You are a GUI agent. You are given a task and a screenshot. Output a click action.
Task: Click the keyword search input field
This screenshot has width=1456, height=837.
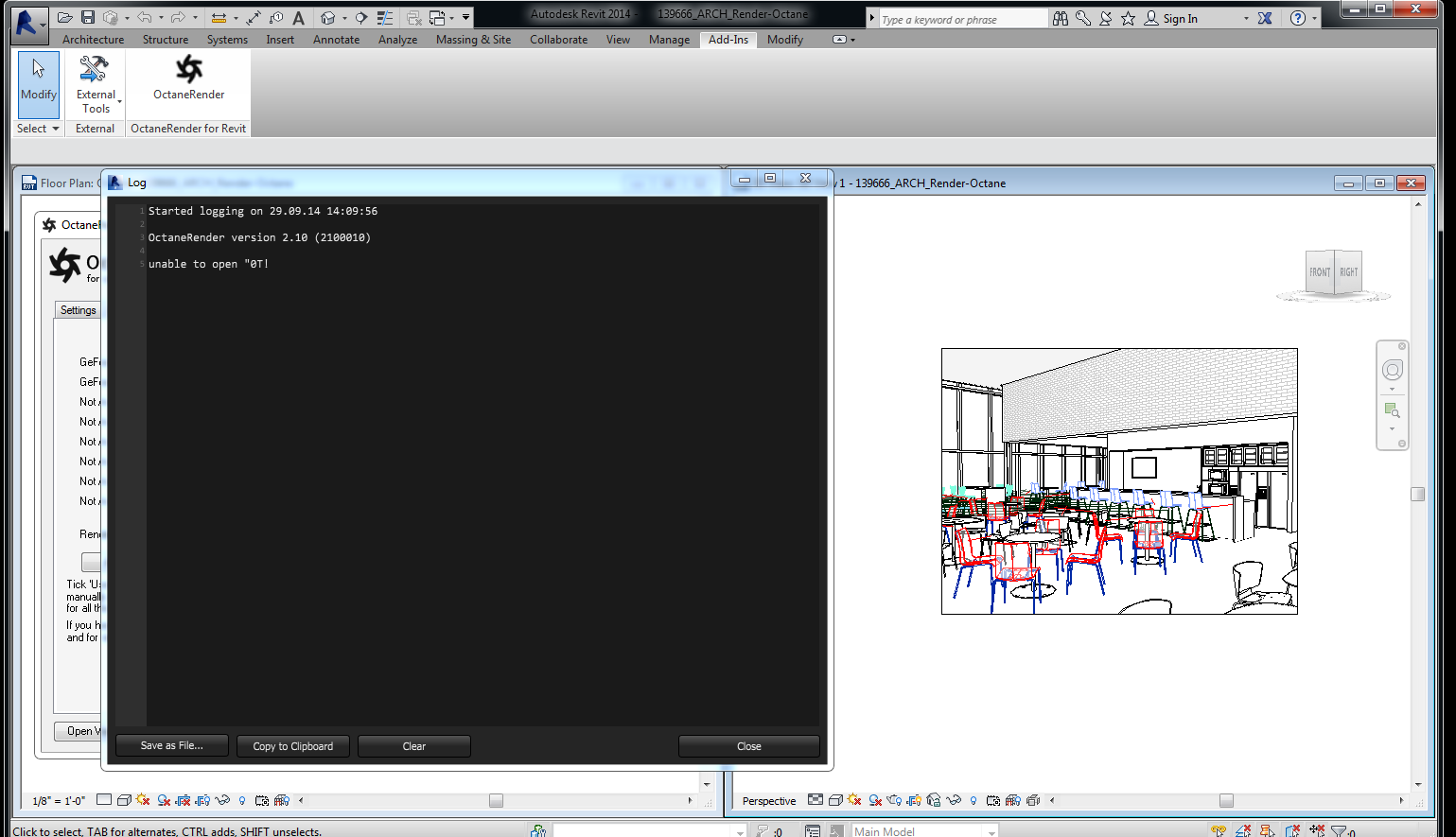coord(962,19)
